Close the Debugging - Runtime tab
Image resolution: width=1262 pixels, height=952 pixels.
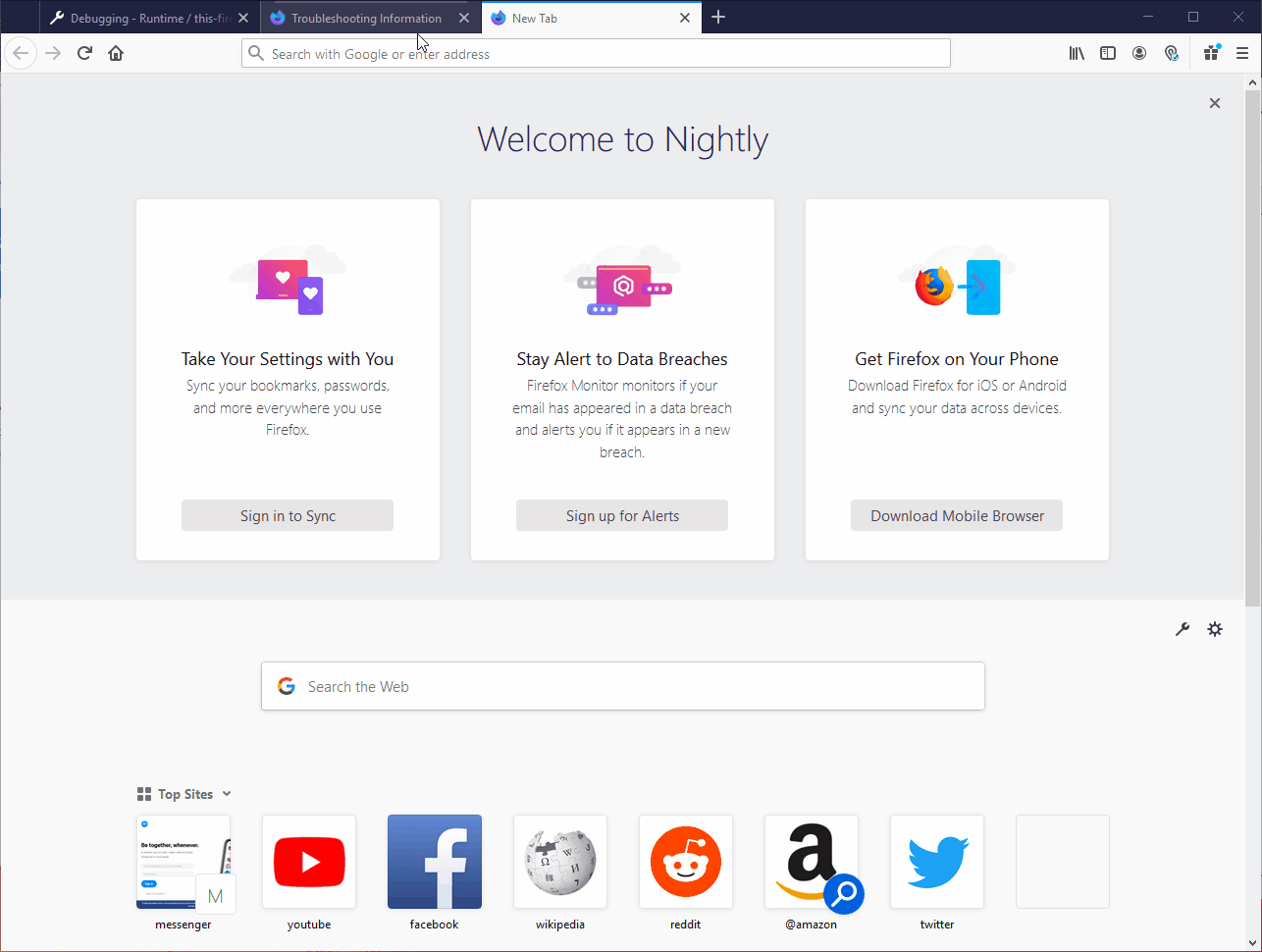(243, 18)
